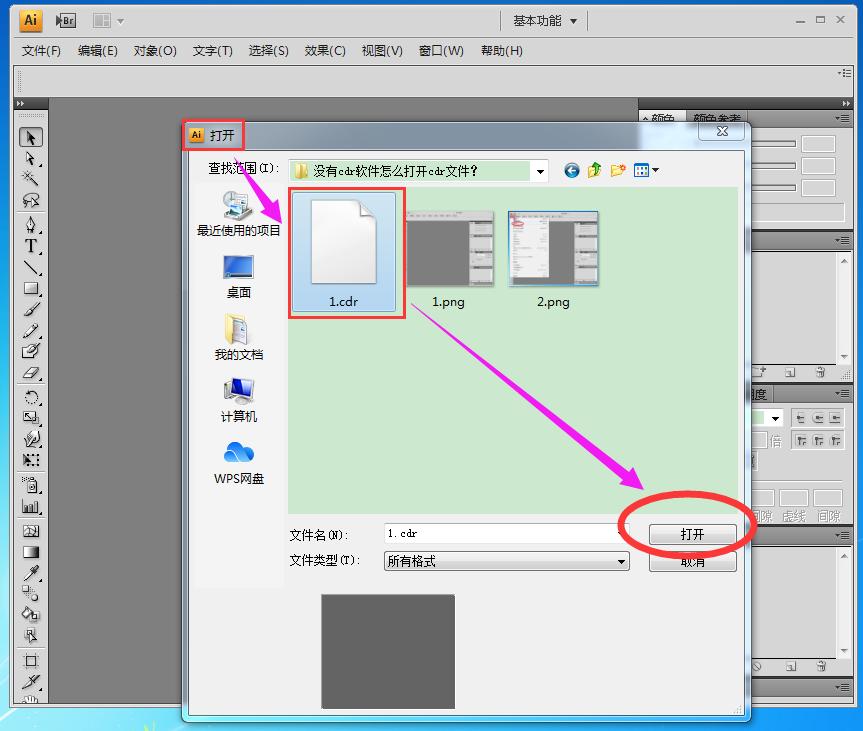Go up one folder level in the dialog
Viewport: 863px width, 731px height.
point(595,170)
